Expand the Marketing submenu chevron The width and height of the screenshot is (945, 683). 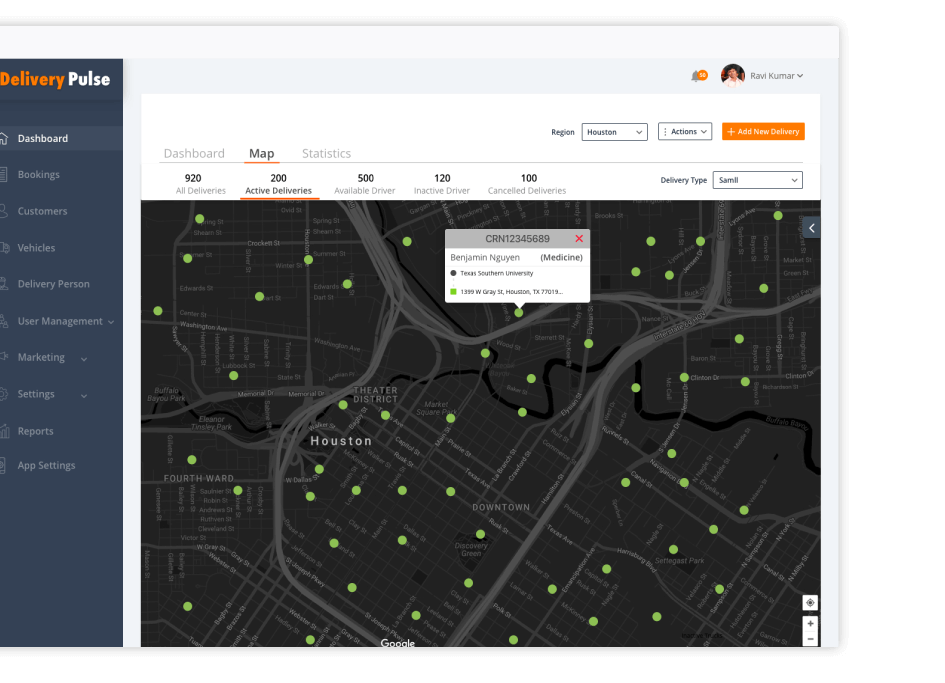click(x=84, y=359)
